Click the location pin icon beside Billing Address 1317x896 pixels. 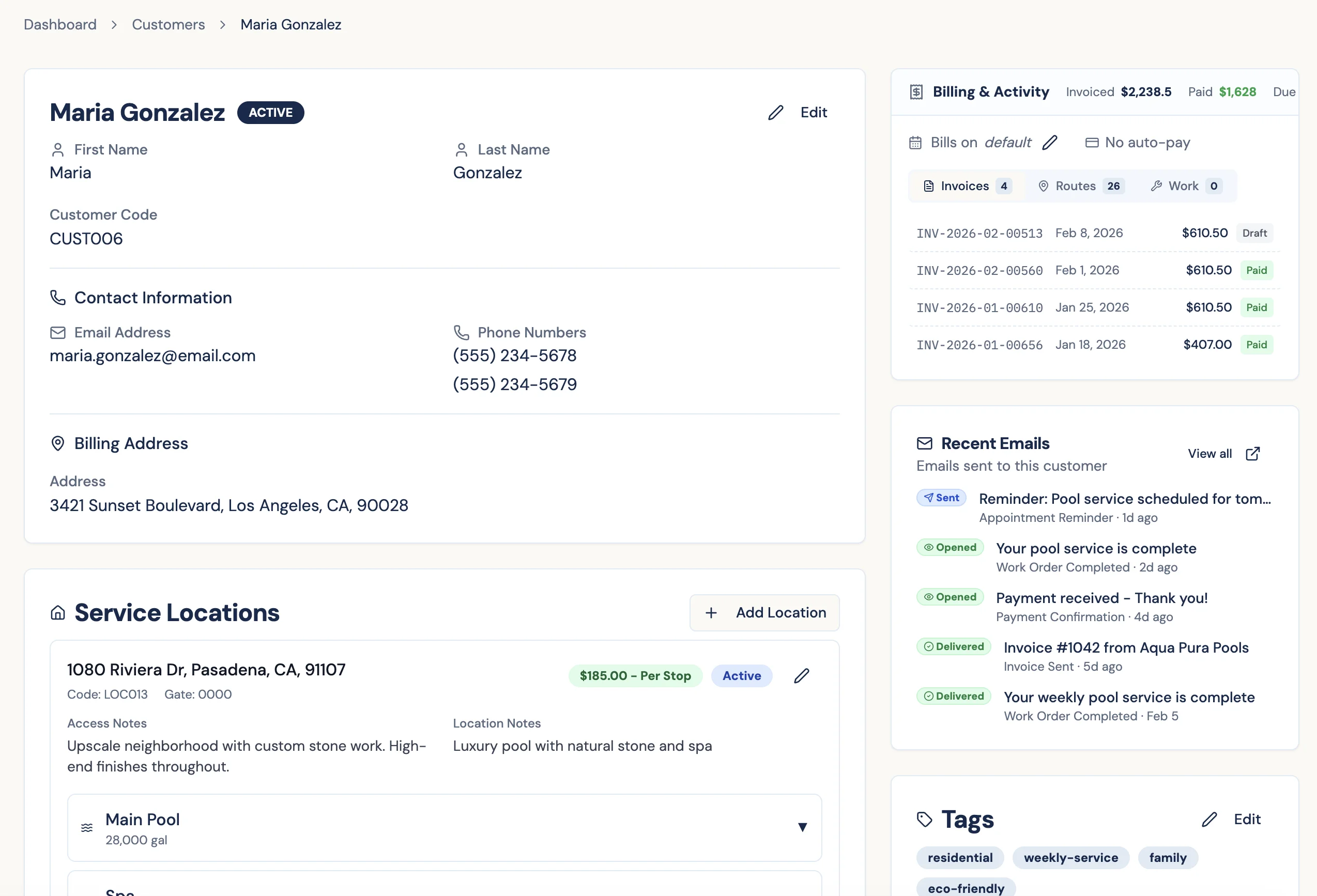tap(58, 443)
